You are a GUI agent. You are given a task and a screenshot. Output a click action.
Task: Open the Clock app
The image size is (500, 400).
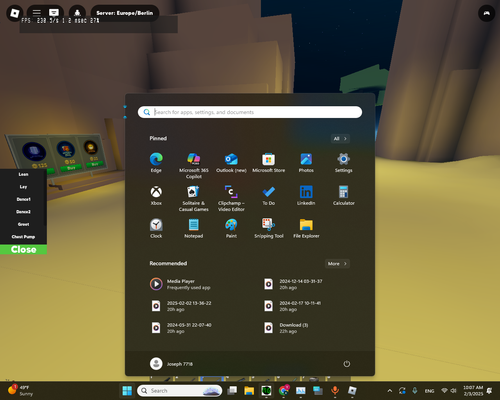tap(156, 229)
